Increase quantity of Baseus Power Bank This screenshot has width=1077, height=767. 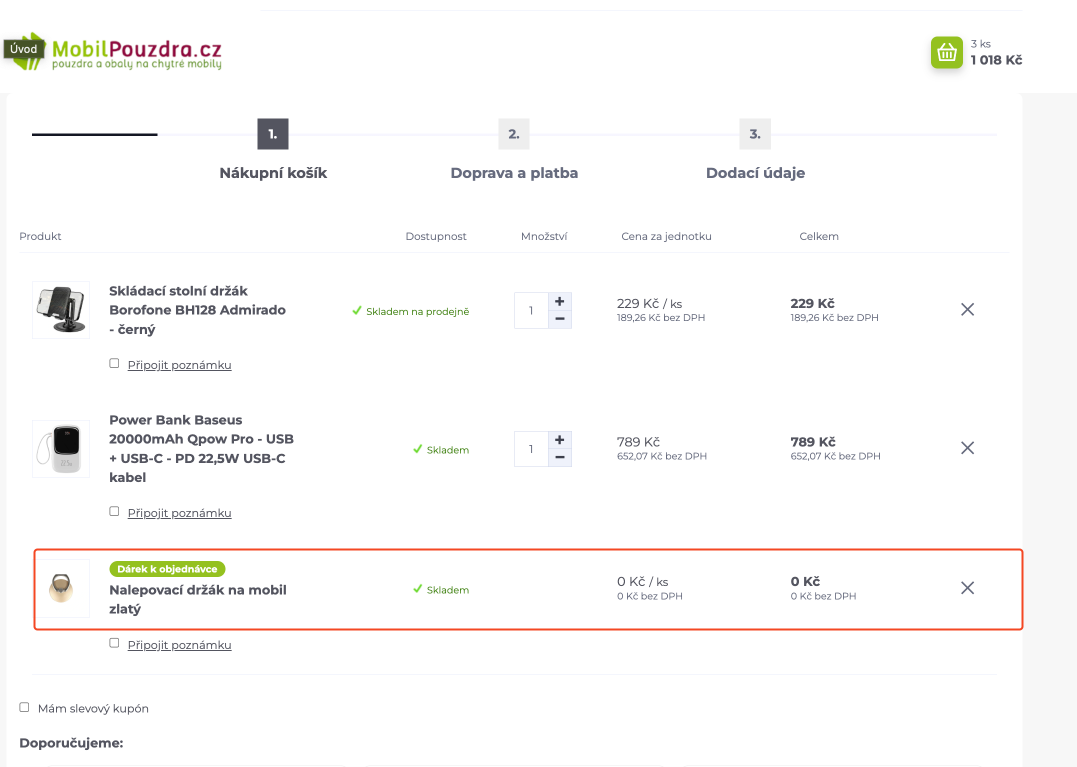560,439
